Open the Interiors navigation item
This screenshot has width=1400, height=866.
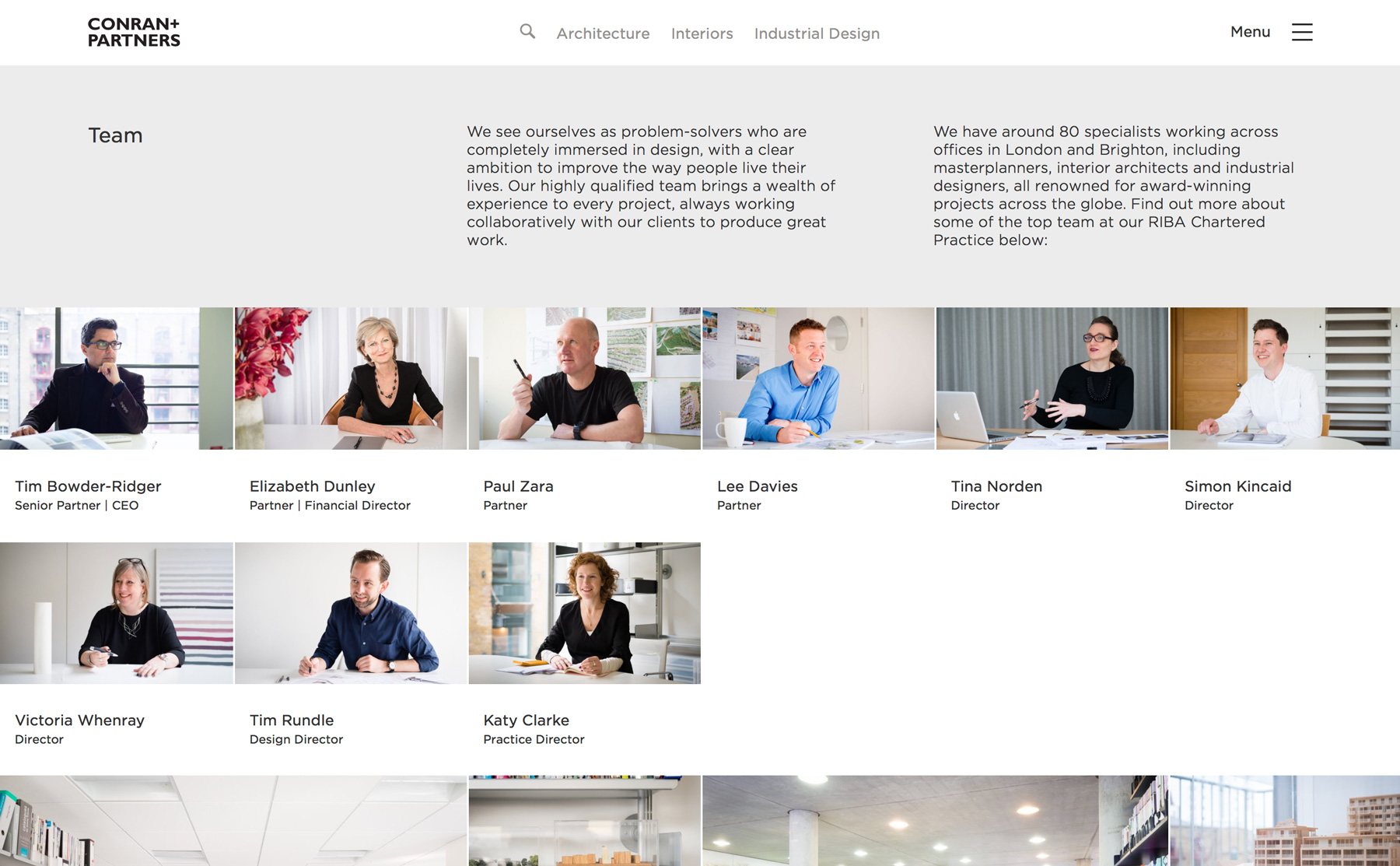coord(702,33)
